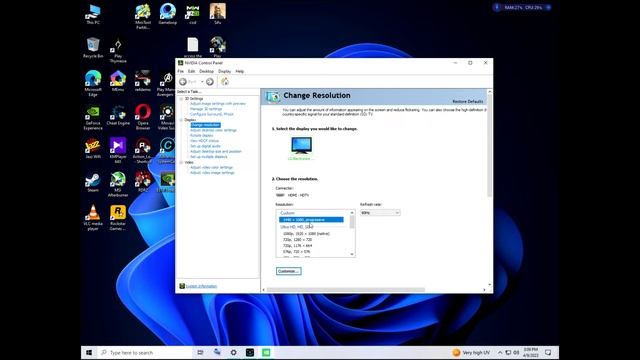This screenshot has height=360, width=640.
Task: Open View HDCP status
Action: (x=204, y=141)
